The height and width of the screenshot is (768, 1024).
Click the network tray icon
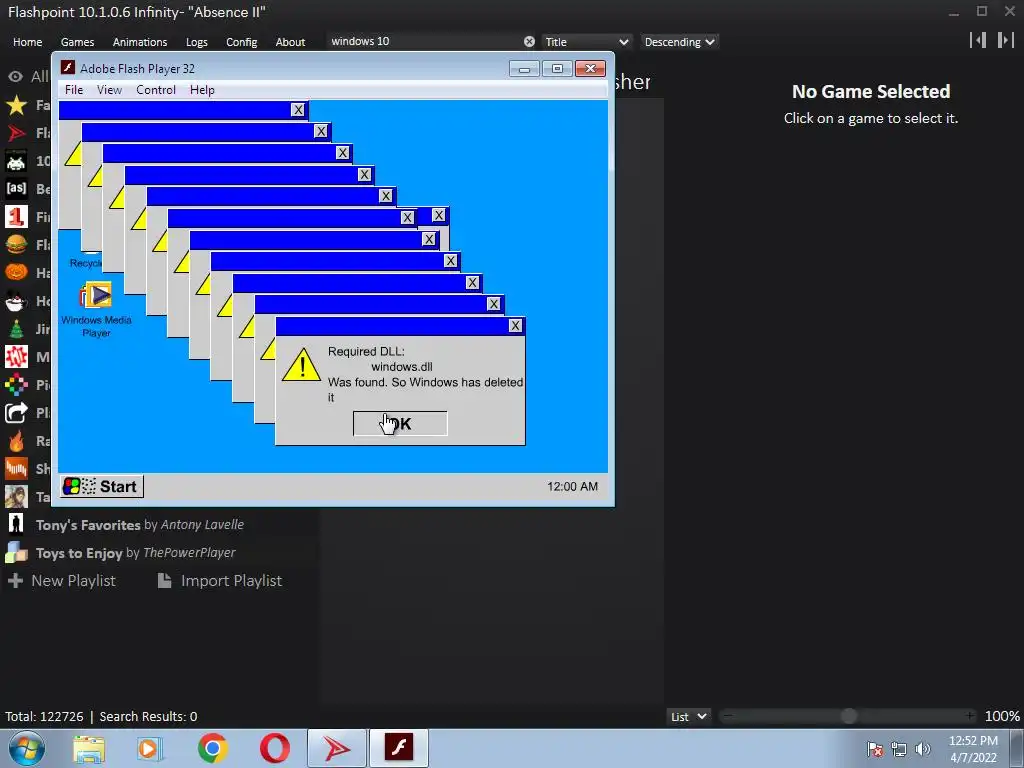[x=899, y=749]
